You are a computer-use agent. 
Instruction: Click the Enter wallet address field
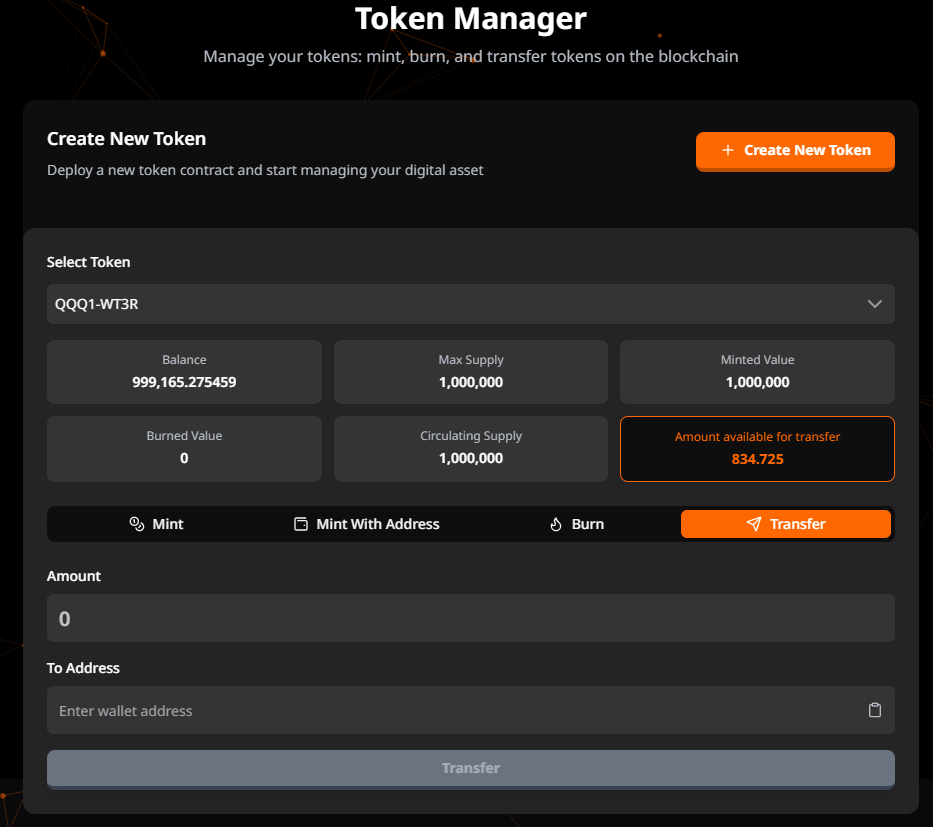pyautogui.click(x=450, y=710)
